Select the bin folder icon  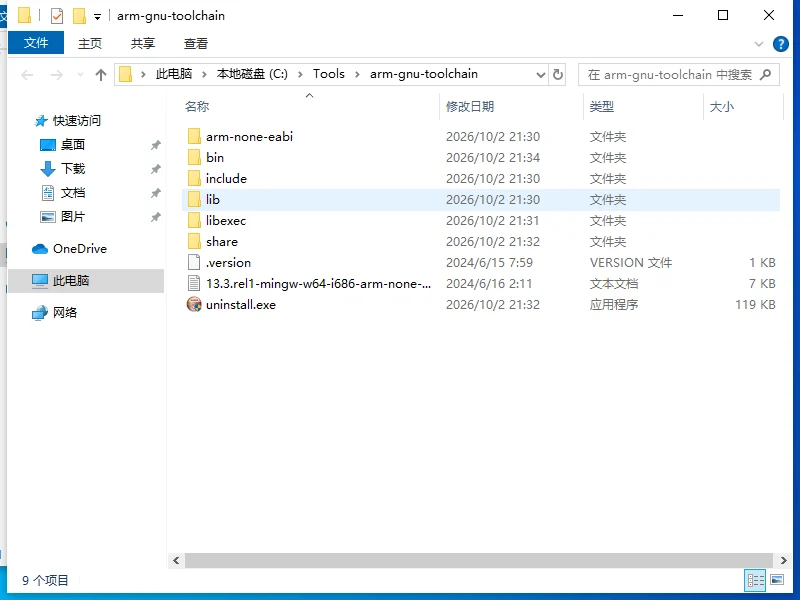click(x=194, y=157)
